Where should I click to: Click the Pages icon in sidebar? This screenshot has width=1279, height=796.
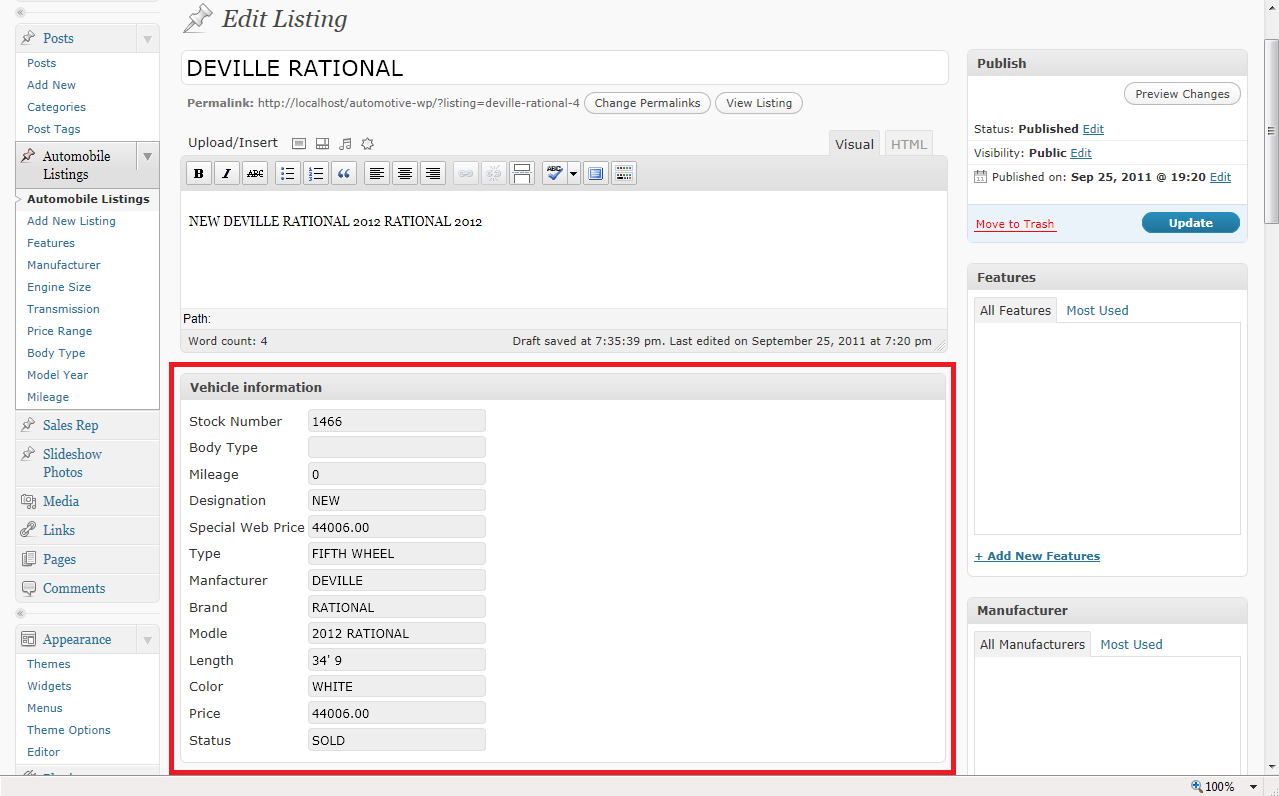click(x=29, y=559)
